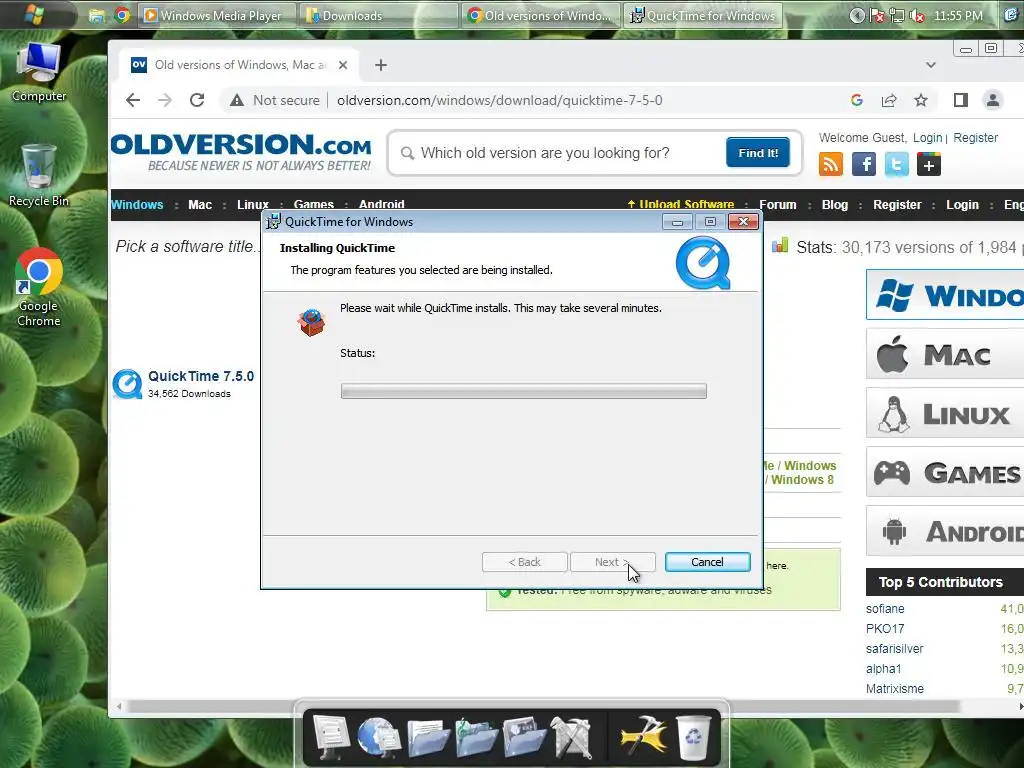Show hidden tray icons arrow
Screen dimensions: 1024x768
coord(857,16)
